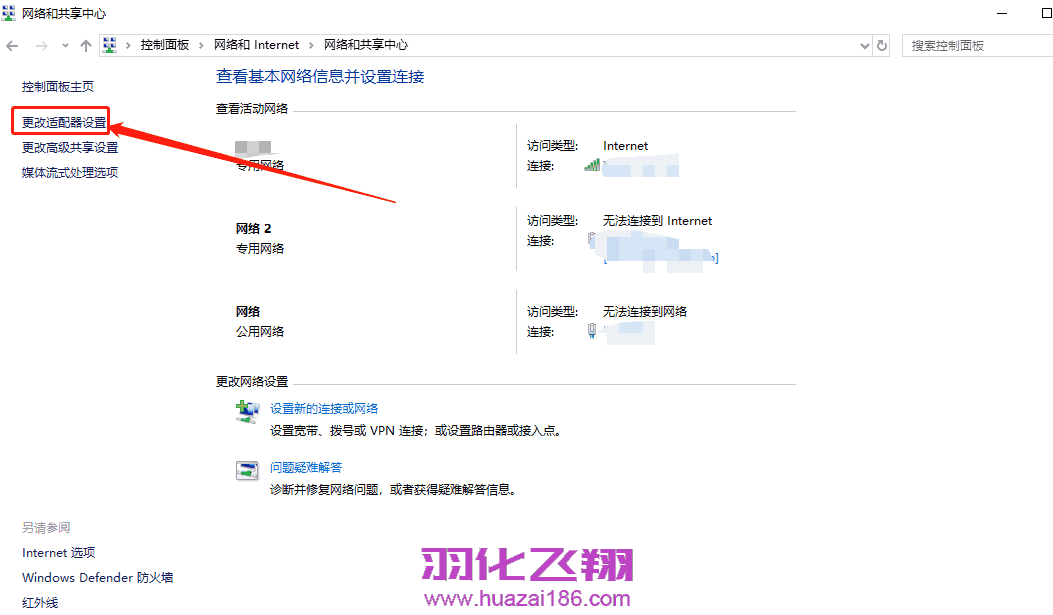This screenshot has width=1053, height=615.
Task: Expand chevron after 网络和 Internet breadcrumb
Action: pyautogui.click(x=311, y=46)
